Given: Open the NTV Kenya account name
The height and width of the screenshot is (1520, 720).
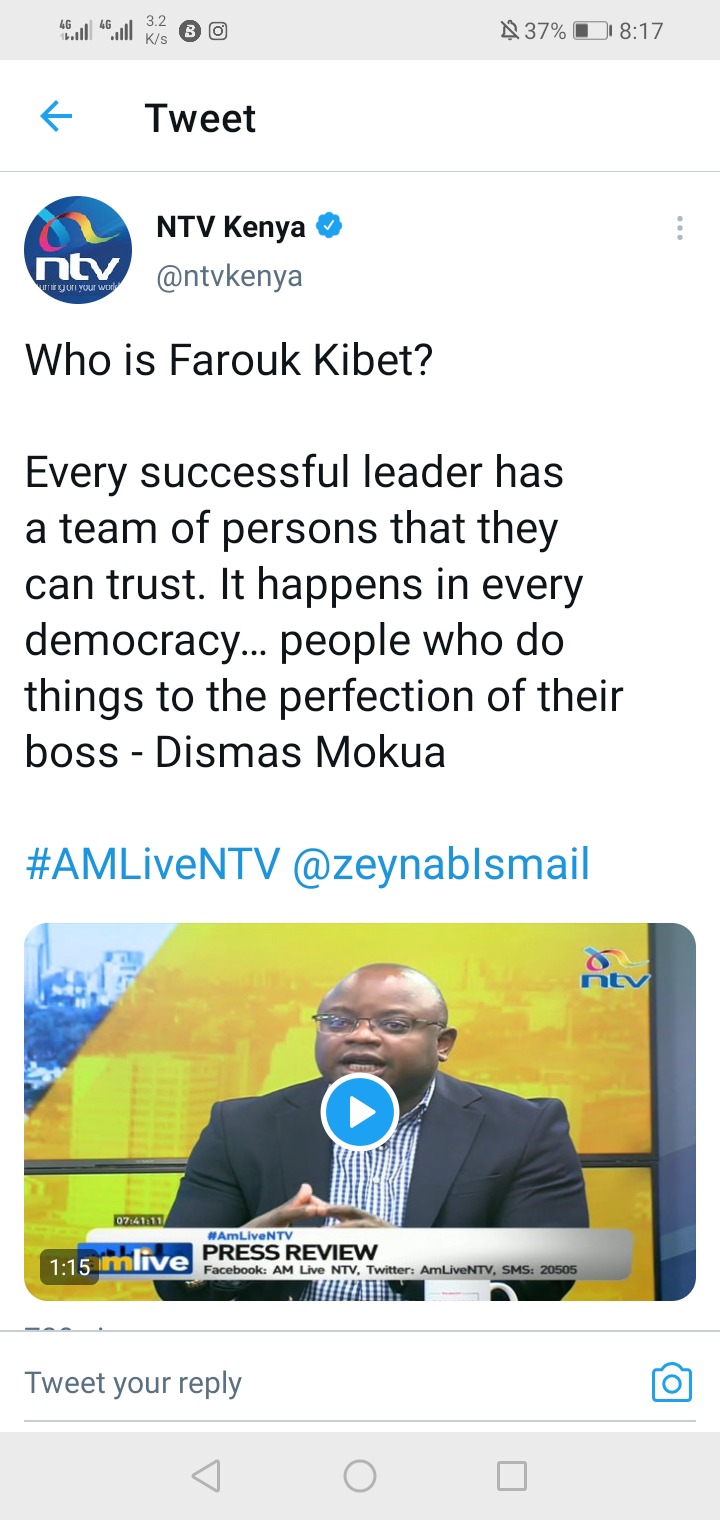Looking at the screenshot, I should [x=231, y=227].
